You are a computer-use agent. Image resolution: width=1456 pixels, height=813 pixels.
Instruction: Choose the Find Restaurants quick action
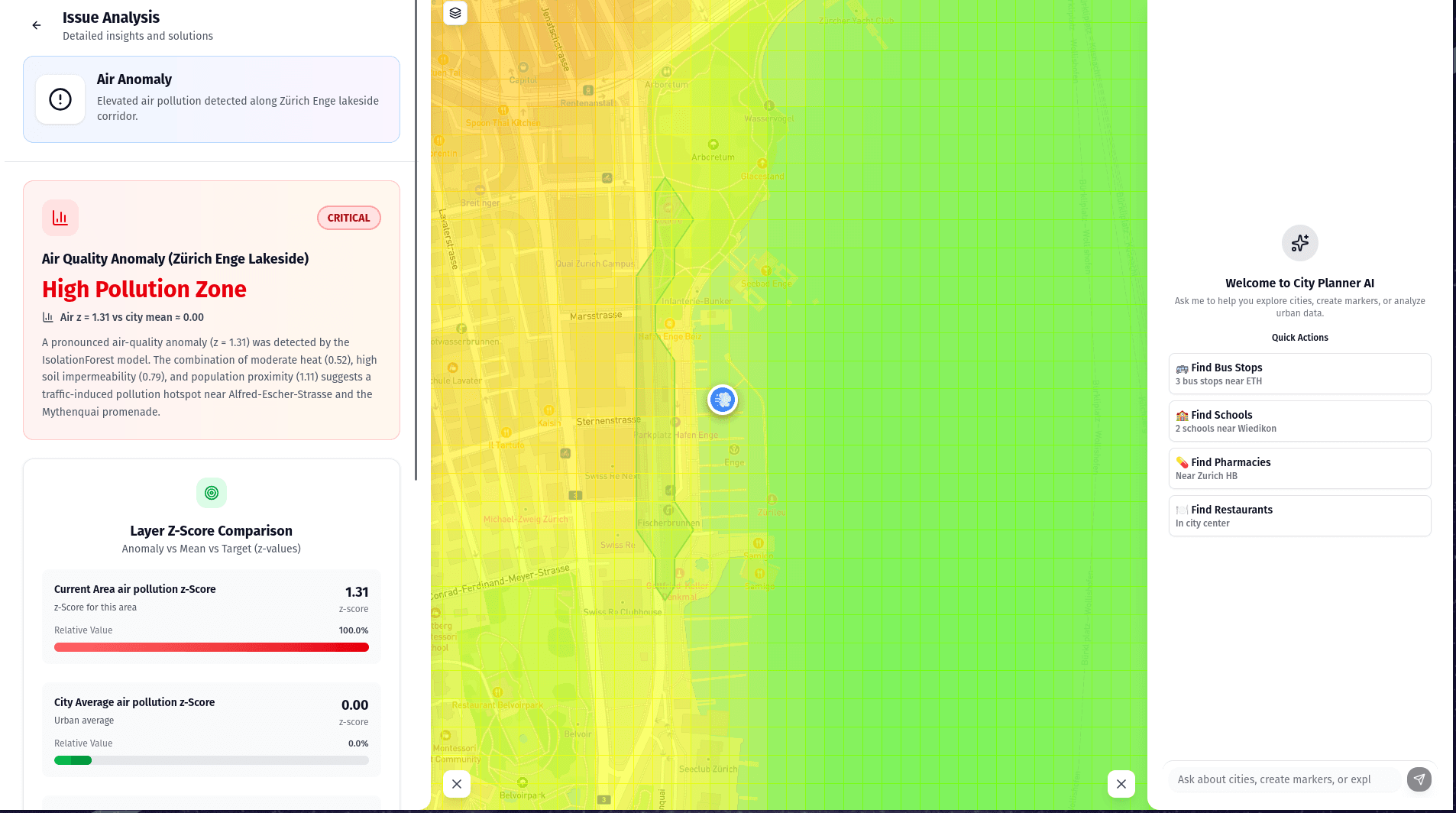coord(1299,516)
